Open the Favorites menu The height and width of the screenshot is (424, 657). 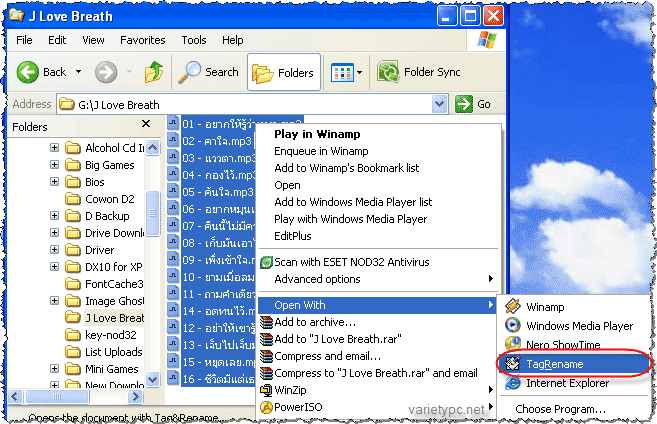(142, 40)
